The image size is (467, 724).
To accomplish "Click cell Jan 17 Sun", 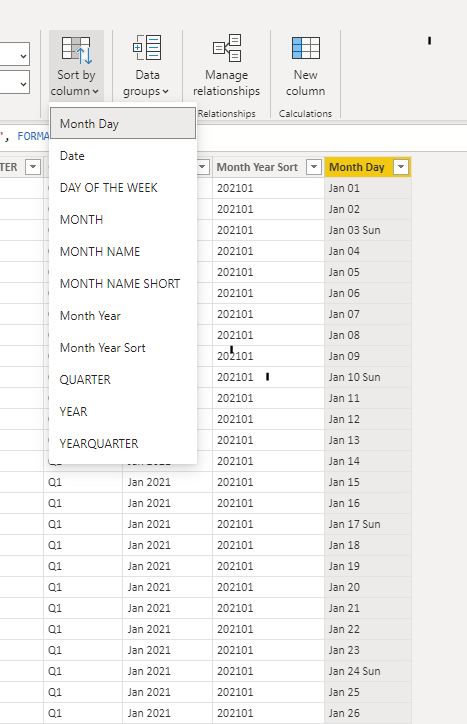I will pyautogui.click(x=367, y=524).
